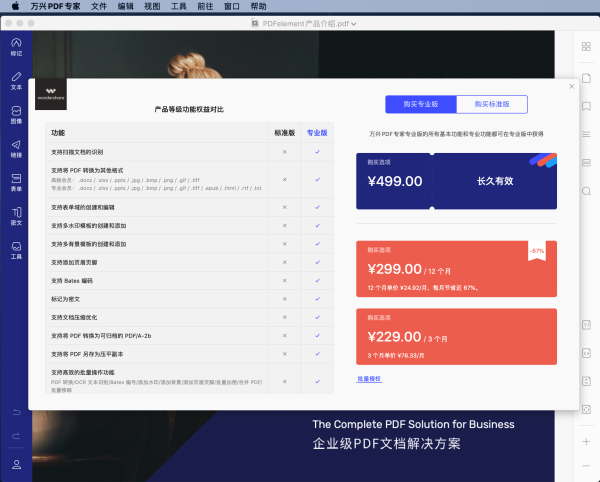Click the 标准版 column header
The width and height of the screenshot is (600, 482).
tap(285, 133)
